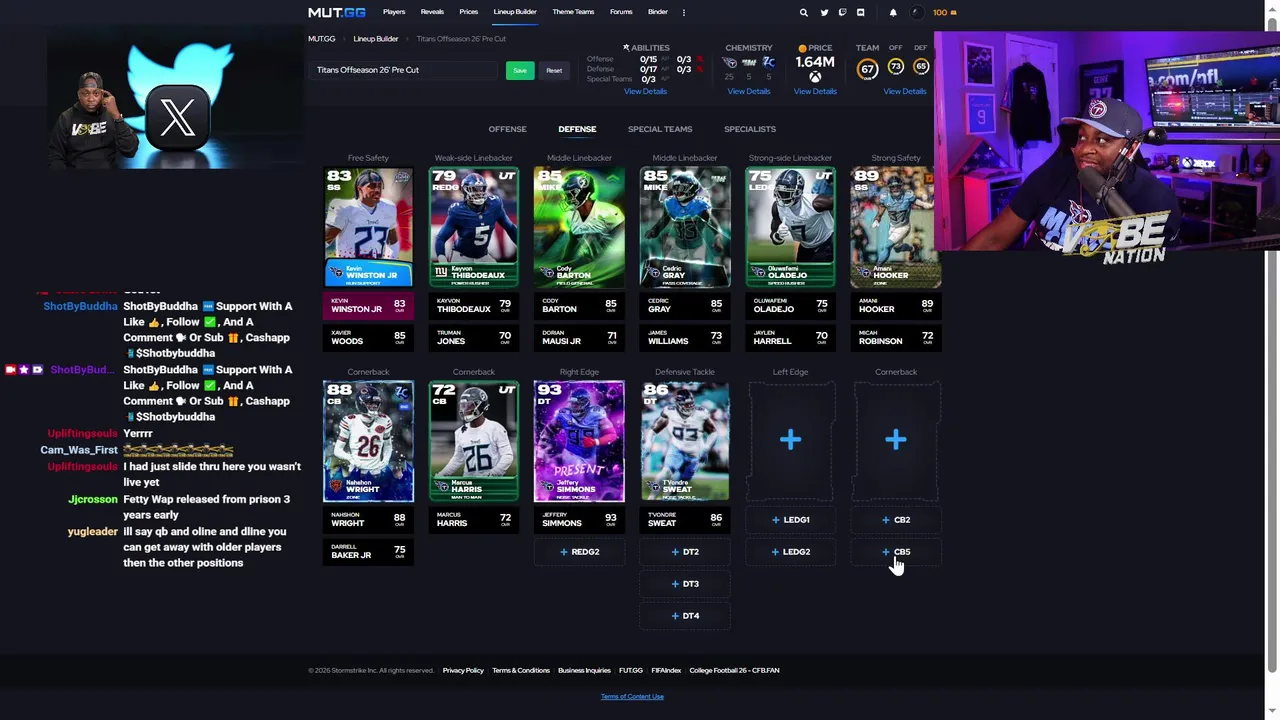View Details under Team ratings
The image size is (1280, 720).
(905, 91)
